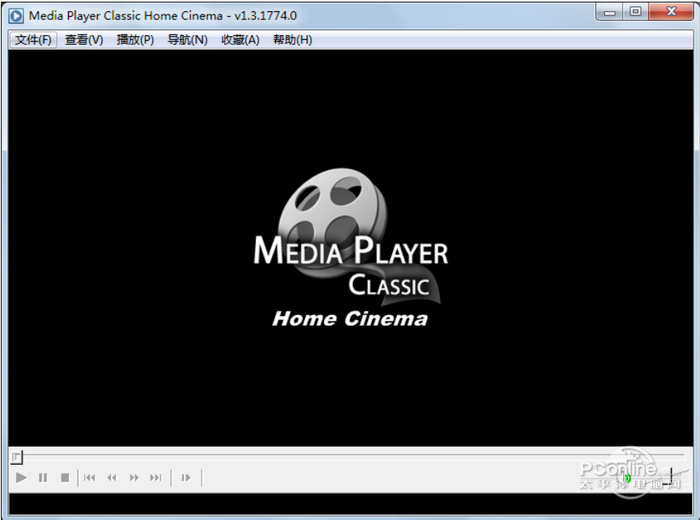Click the fast-forward (increase speed) icon
The height and width of the screenshot is (520, 700).
(x=134, y=478)
